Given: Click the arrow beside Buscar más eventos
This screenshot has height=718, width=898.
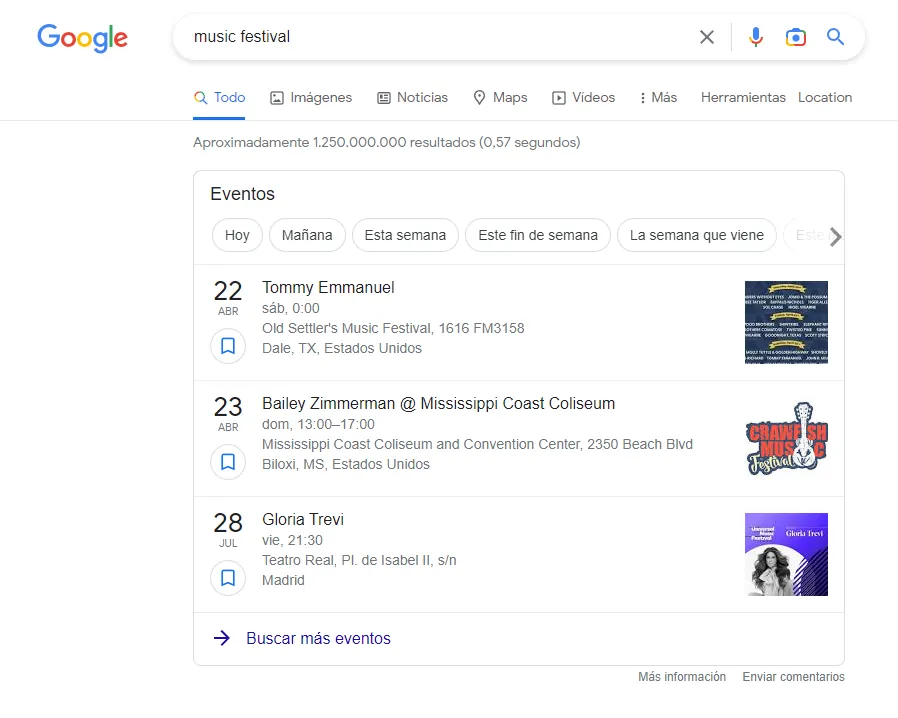Looking at the screenshot, I should (x=222, y=638).
